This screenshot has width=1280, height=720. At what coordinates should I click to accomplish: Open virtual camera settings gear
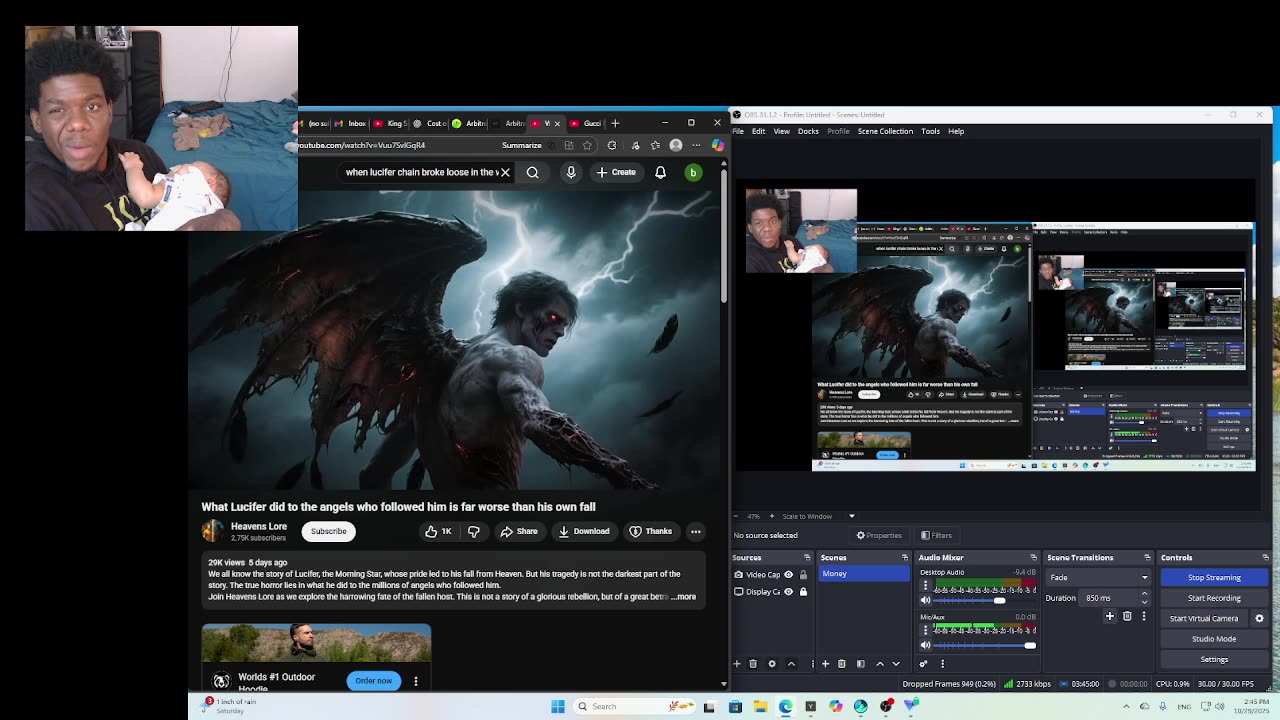click(x=1259, y=618)
